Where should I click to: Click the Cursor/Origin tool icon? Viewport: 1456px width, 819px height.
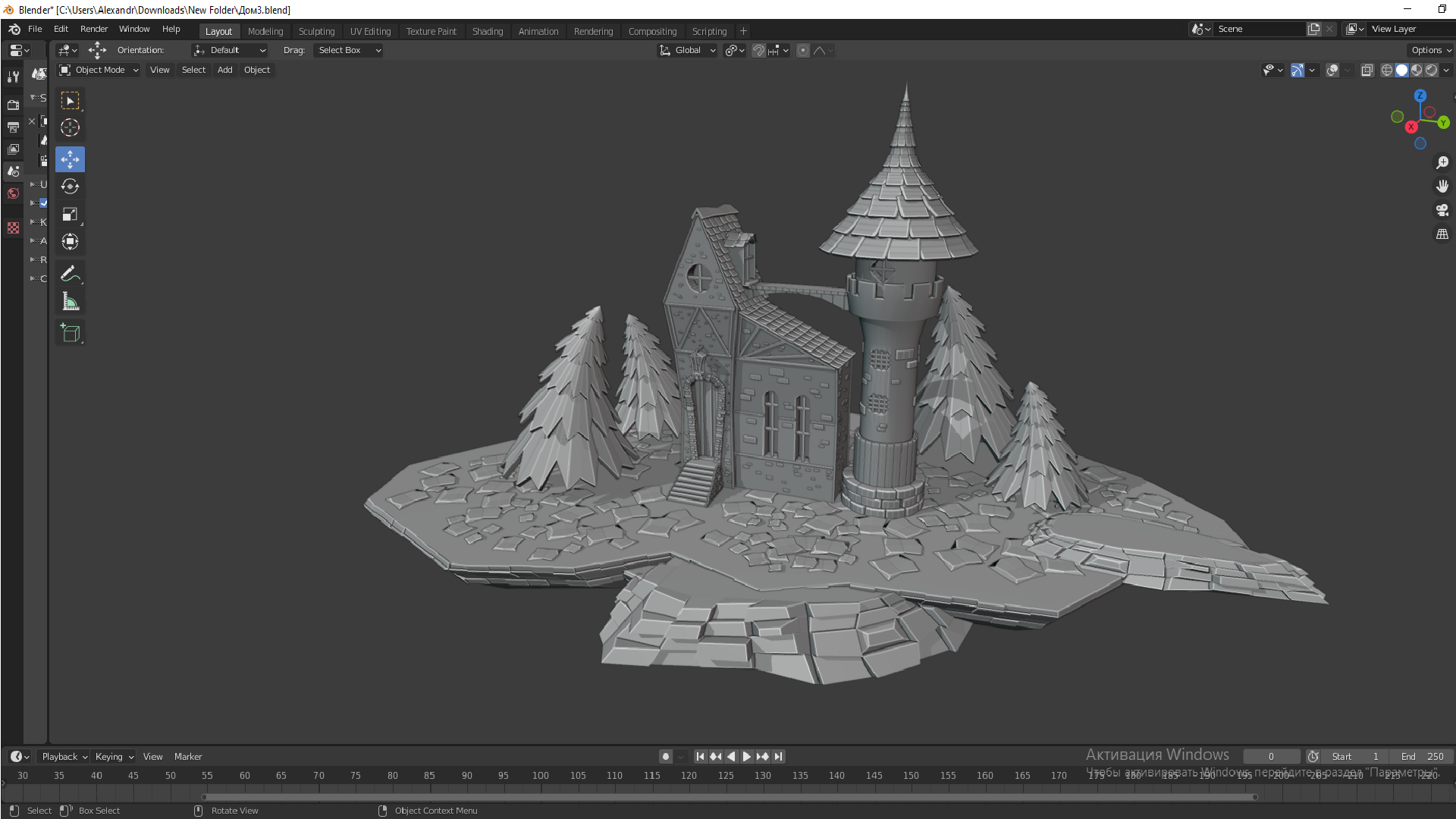click(x=70, y=128)
